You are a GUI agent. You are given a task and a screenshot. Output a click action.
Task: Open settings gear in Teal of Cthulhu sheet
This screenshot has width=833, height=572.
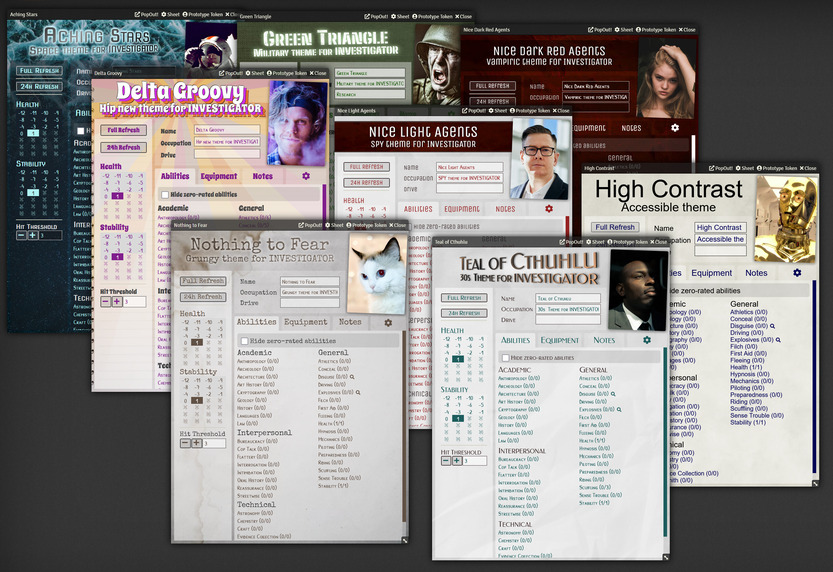[647, 340]
